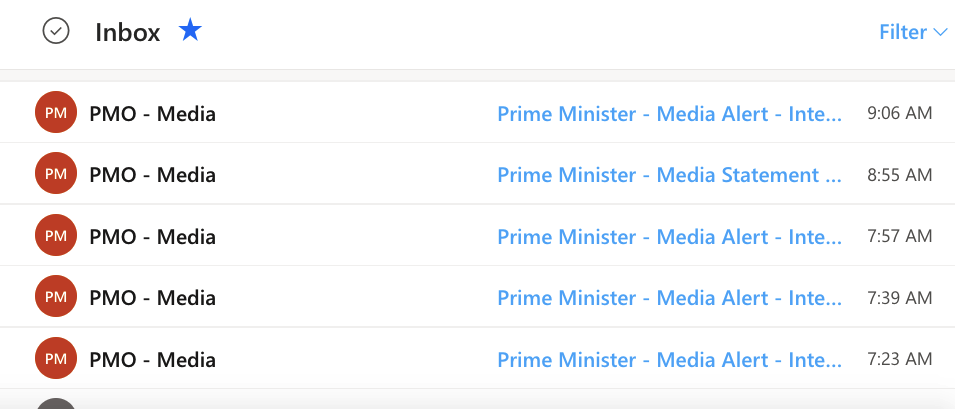955x409 pixels.
Task: Click the Inbox folder title
Action: coord(127,32)
